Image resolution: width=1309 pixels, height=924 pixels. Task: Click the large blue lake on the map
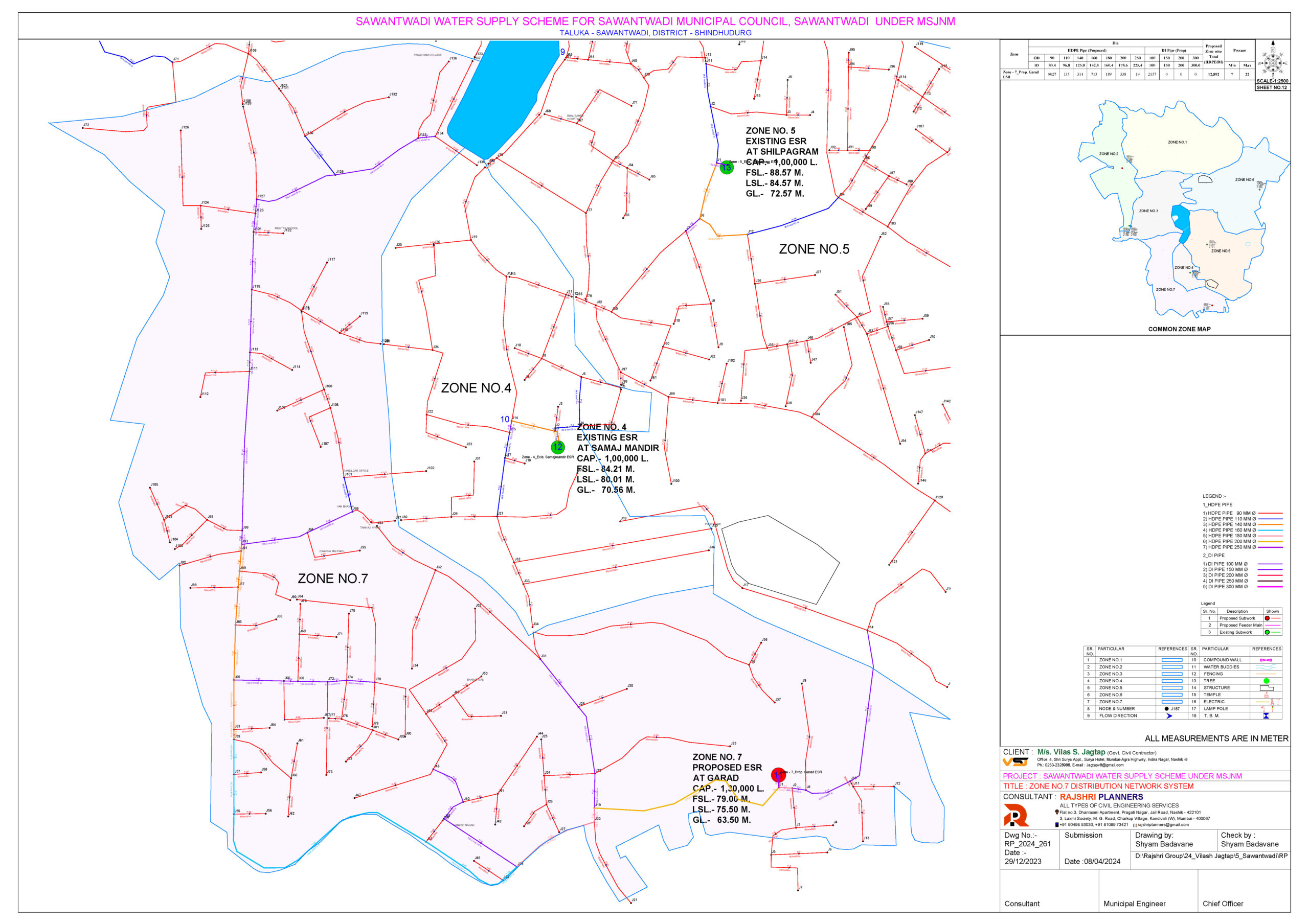pos(502,97)
